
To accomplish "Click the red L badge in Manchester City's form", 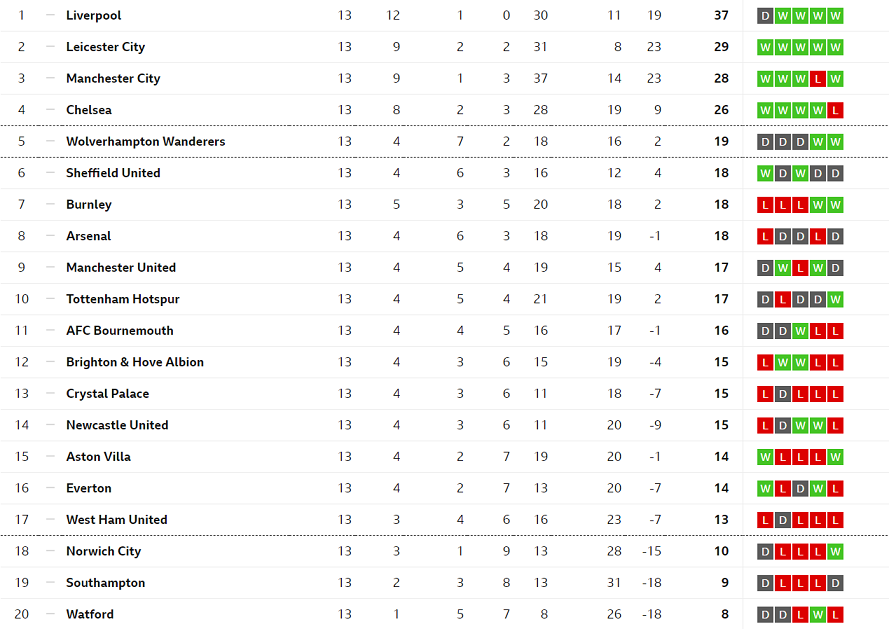I will [817, 79].
